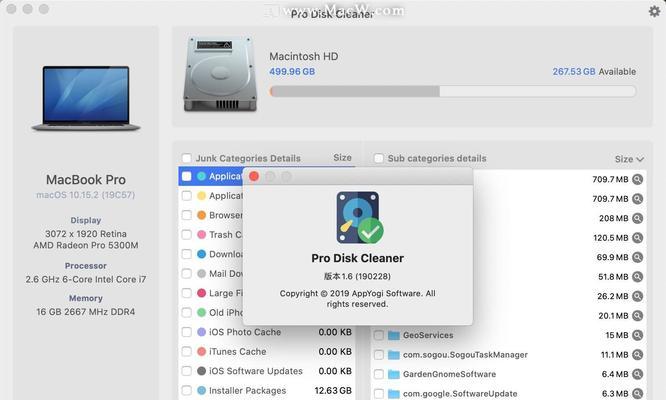This screenshot has height=400, width=666.
Task: Click the macOS 10.15.2 (19C57) version text
Action: [x=85, y=195]
